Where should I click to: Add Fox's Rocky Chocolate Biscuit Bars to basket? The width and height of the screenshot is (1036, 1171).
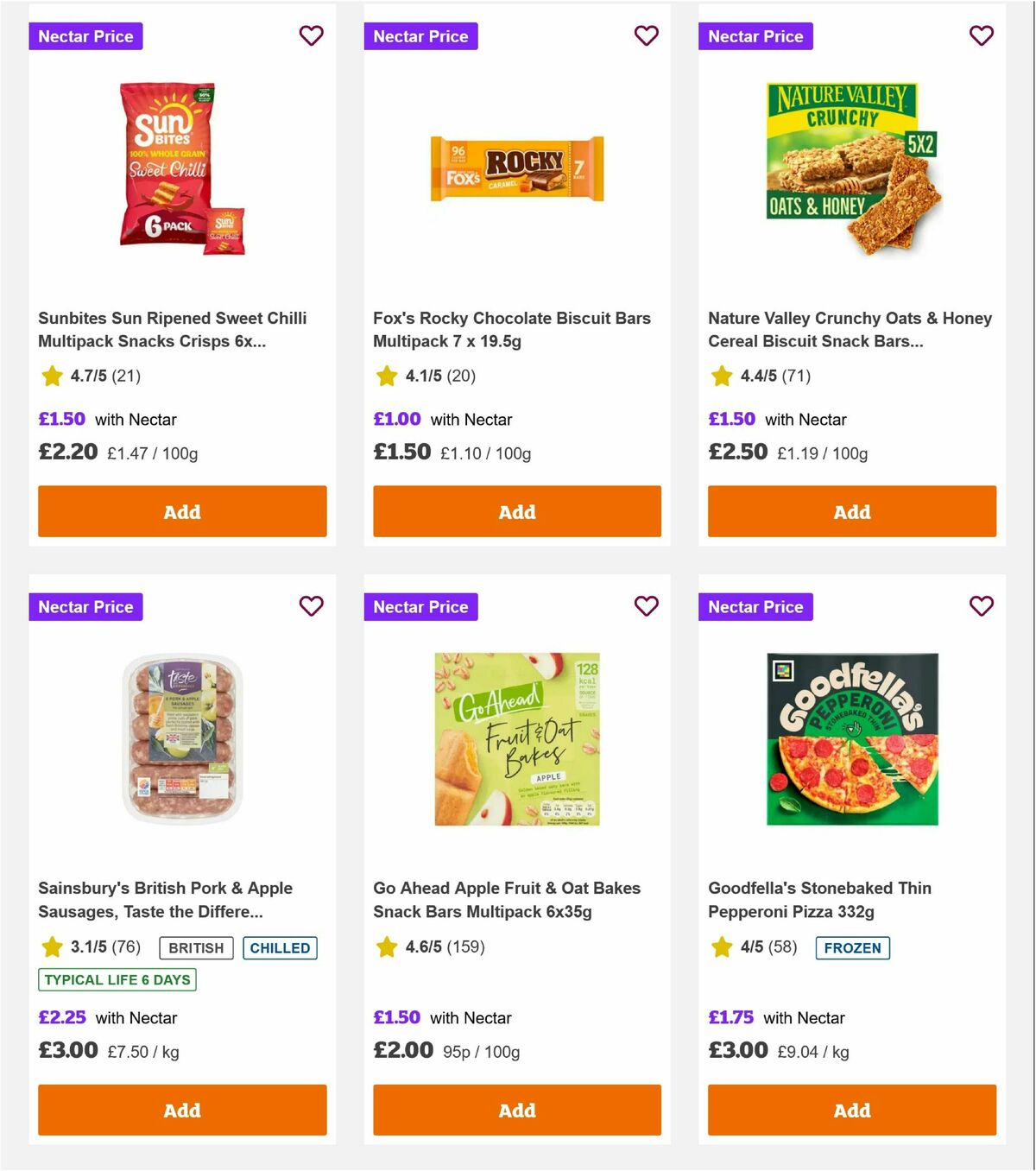[516, 511]
